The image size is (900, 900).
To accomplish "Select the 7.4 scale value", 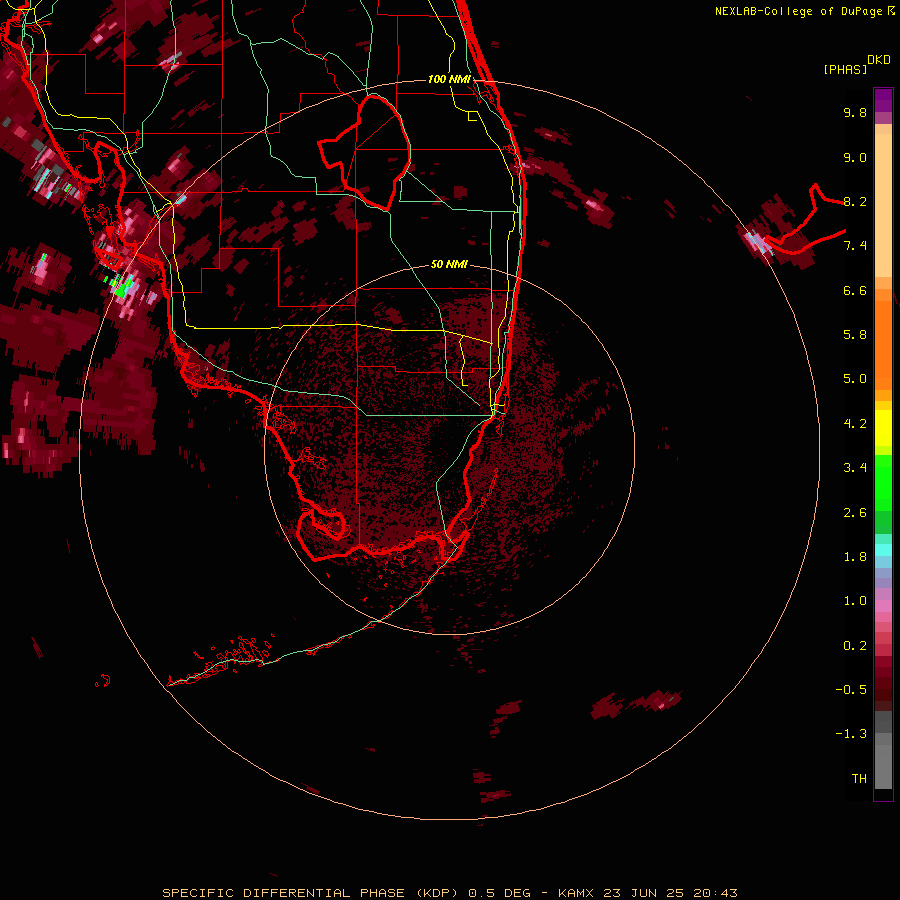I will [855, 246].
